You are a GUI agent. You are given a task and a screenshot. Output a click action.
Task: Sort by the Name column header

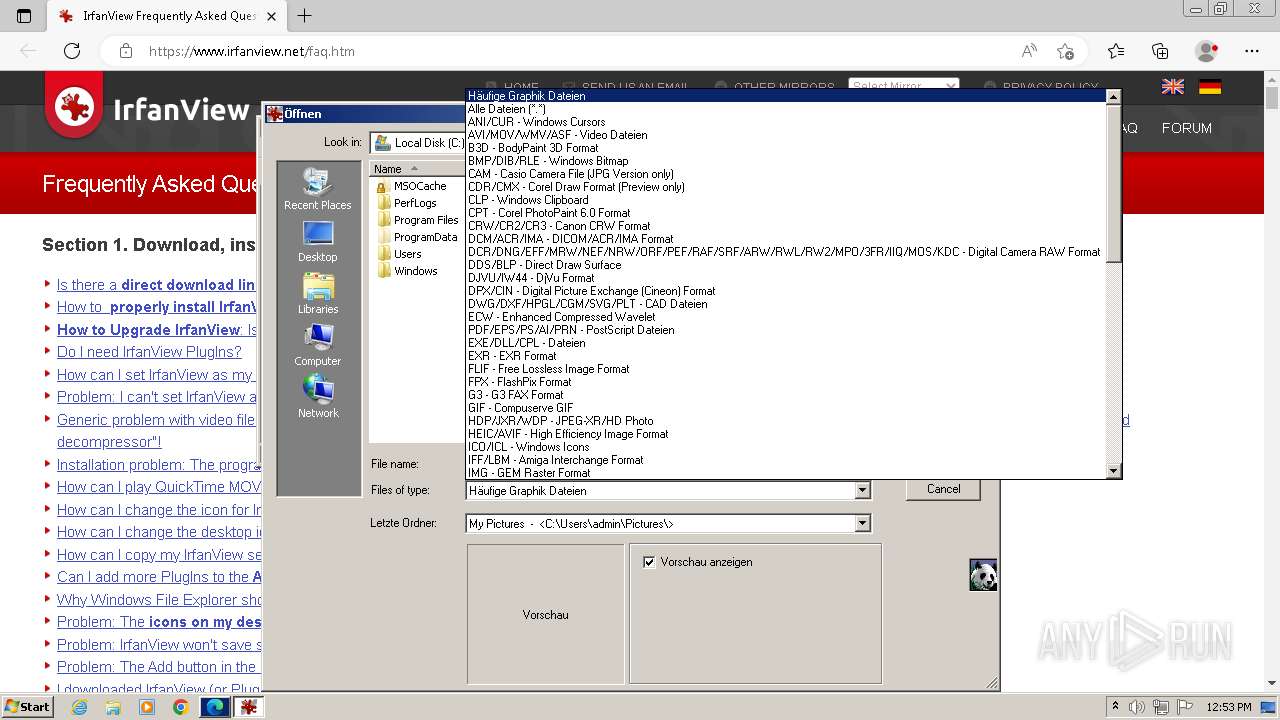coord(416,169)
